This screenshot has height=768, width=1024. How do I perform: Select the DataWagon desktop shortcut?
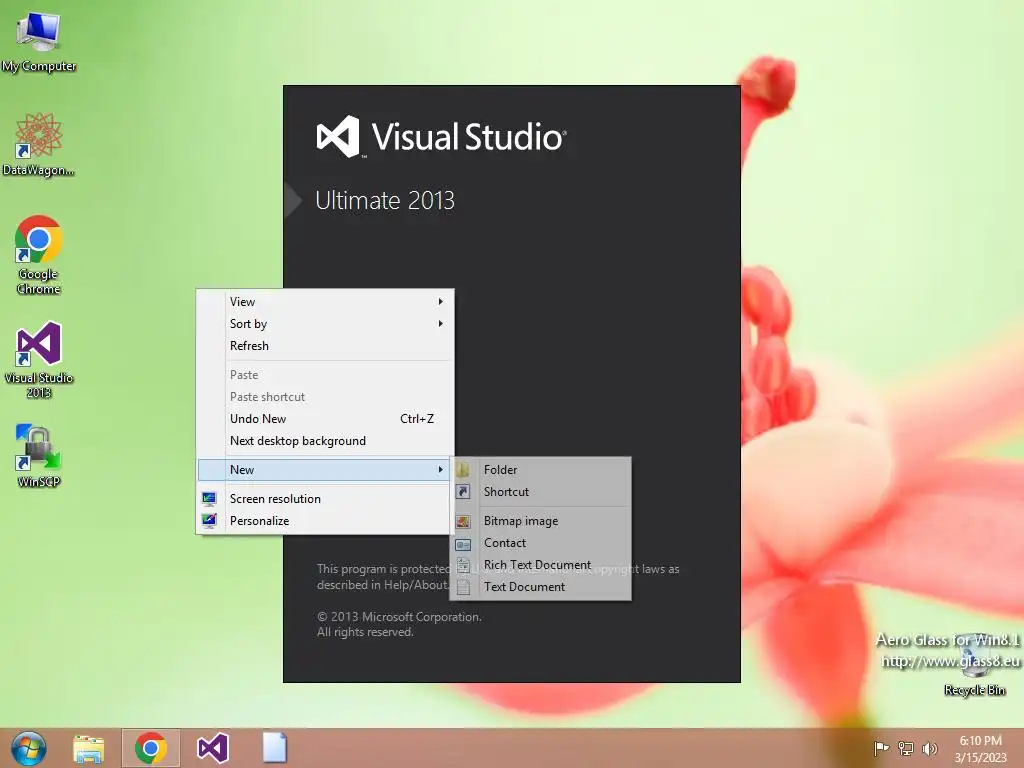[x=39, y=145]
